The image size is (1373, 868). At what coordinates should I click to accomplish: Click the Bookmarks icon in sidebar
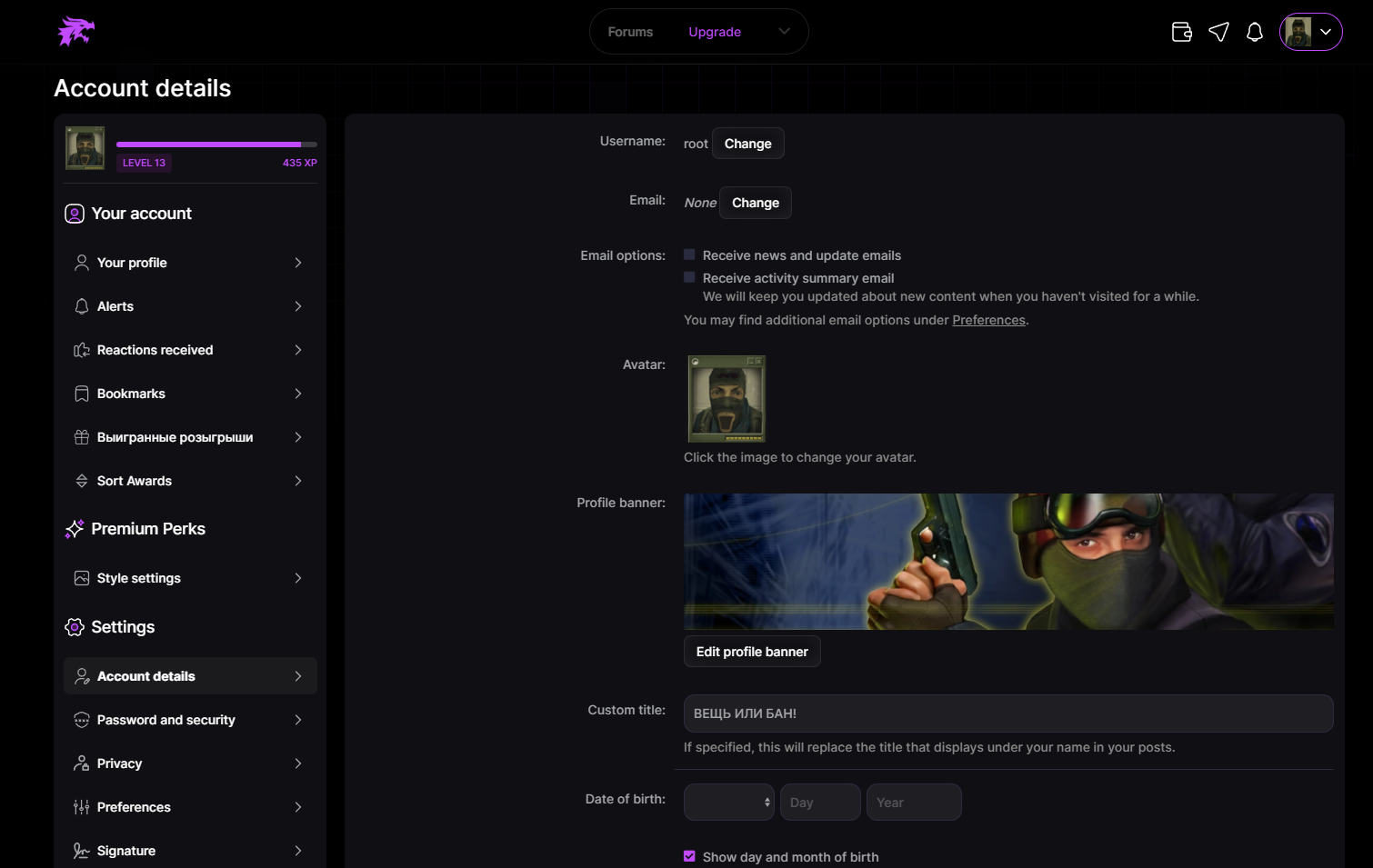coord(82,394)
